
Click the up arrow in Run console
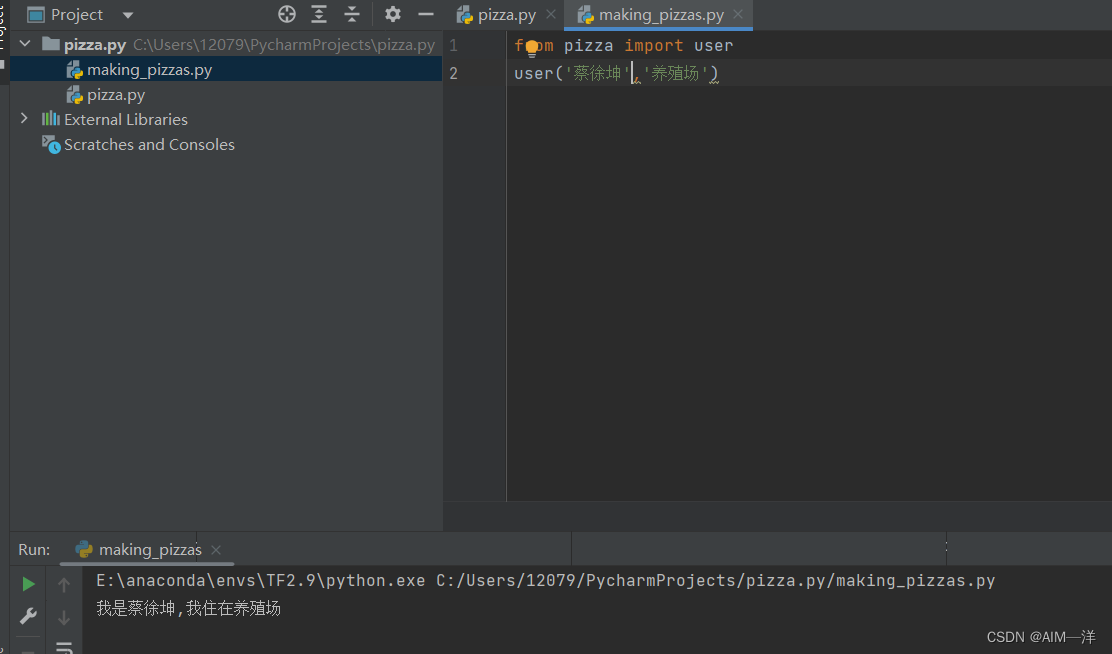click(x=64, y=584)
